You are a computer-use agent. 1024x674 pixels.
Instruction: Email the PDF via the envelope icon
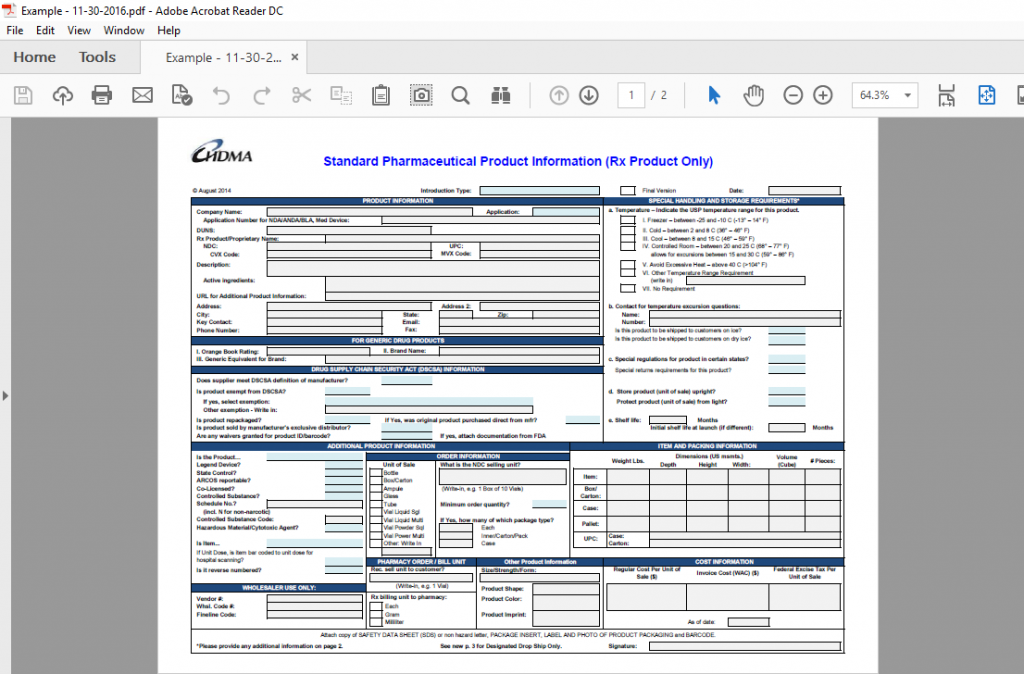pos(141,95)
